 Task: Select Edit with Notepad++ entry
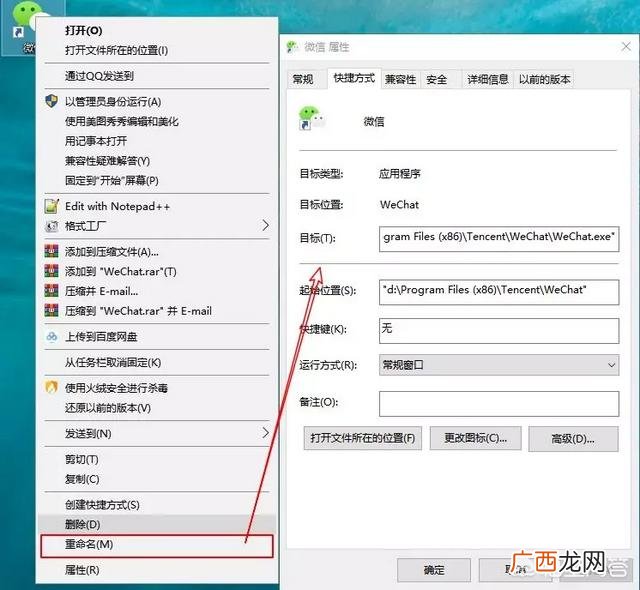pyautogui.click(x=156, y=206)
